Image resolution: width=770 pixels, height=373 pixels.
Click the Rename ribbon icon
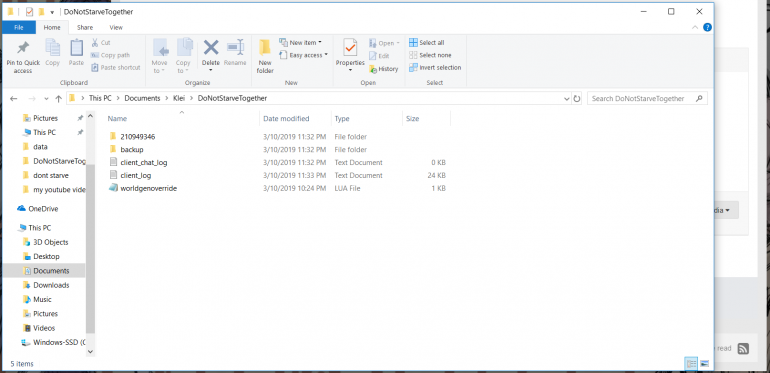point(235,48)
